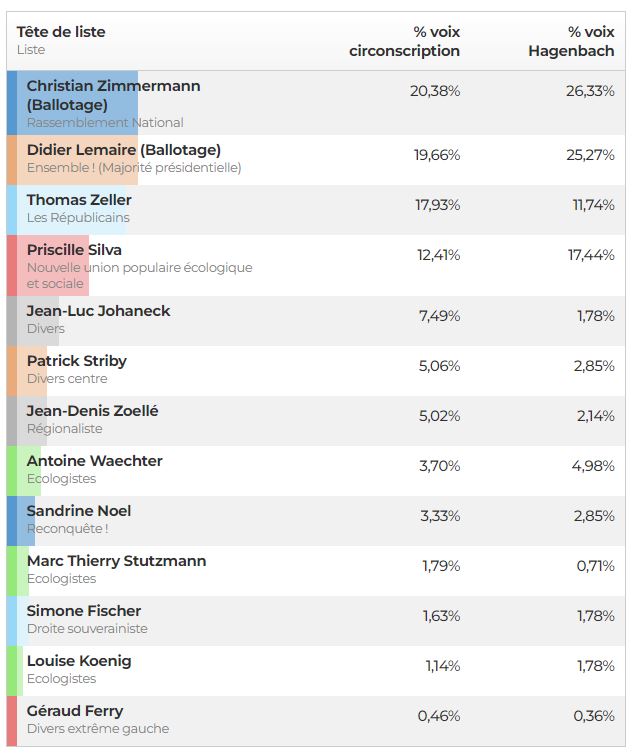The image size is (633, 755).
Task: Click the 26,33% Hagenbach vote value
Action: point(590,91)
